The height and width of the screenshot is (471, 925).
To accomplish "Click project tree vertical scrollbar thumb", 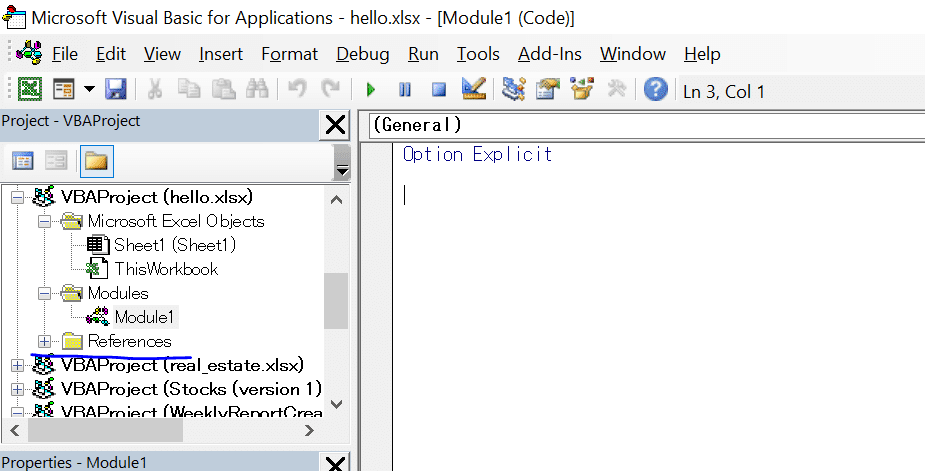I will [337, 300].
